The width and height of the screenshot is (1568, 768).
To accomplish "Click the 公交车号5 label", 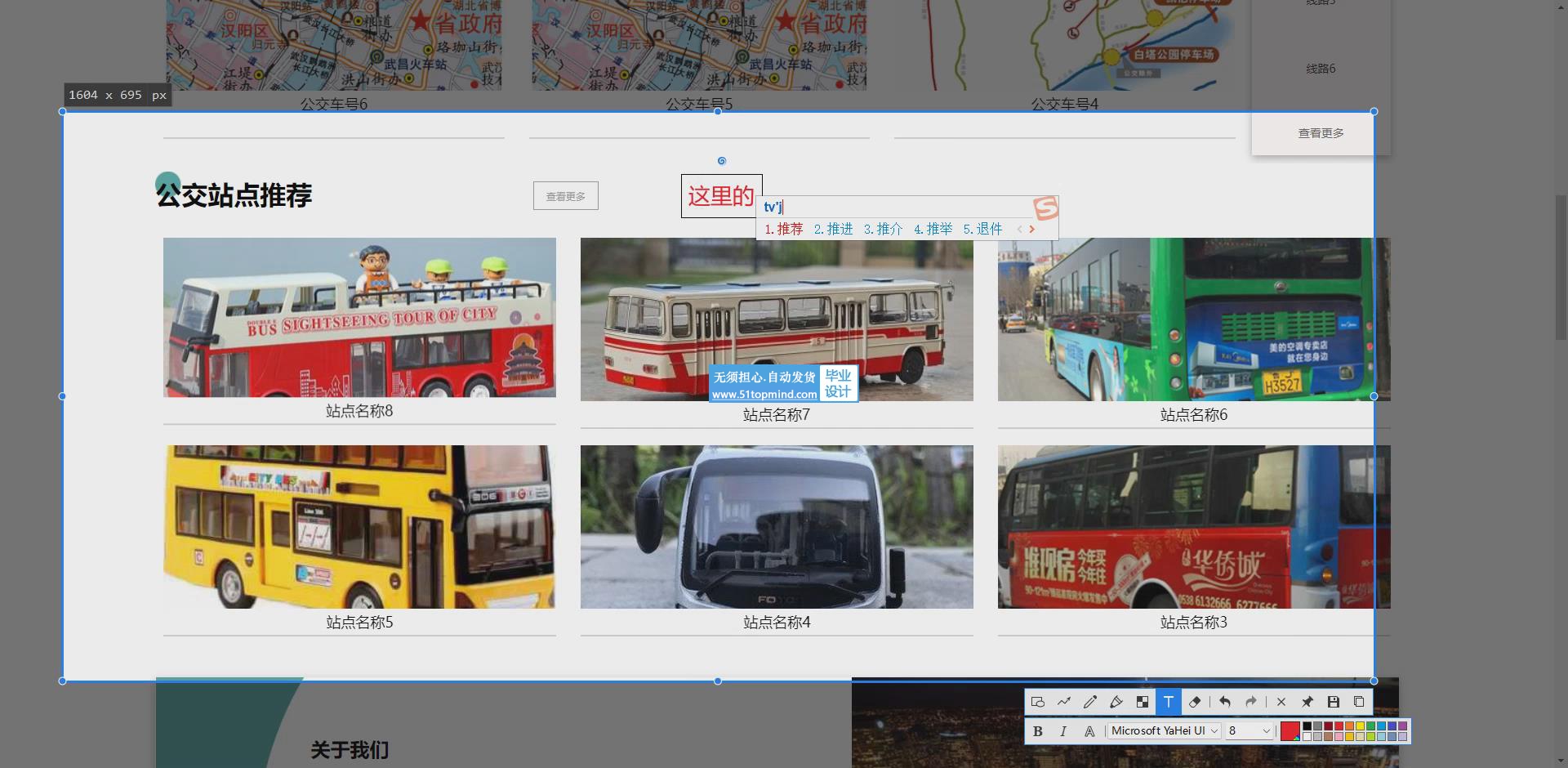I will pyautogui.click(x=699, y=105).
